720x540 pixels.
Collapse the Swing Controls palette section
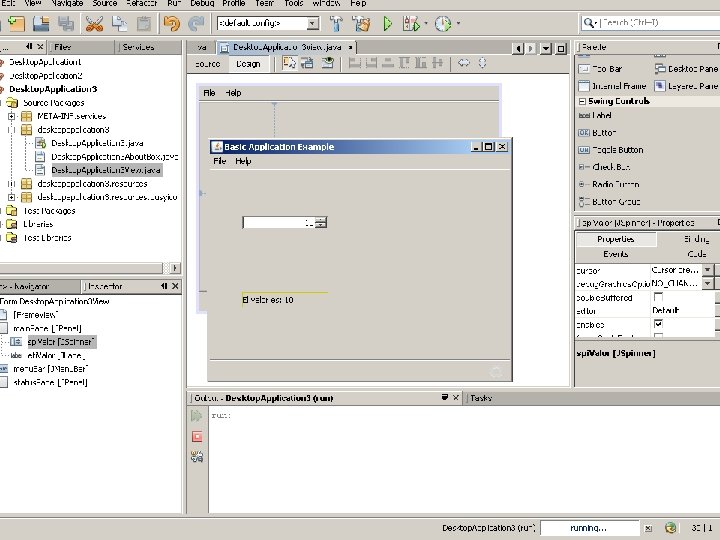(x=582, y=101)
